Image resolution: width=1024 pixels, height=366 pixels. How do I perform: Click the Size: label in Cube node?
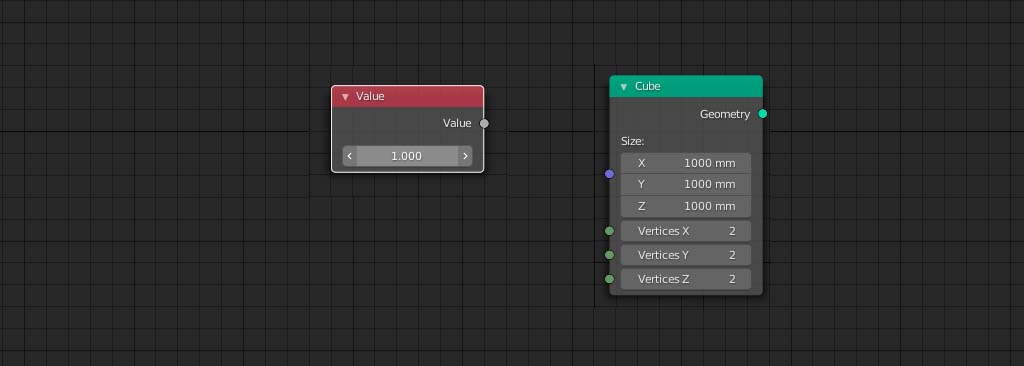pyautogui.click(x=633, y=141)
